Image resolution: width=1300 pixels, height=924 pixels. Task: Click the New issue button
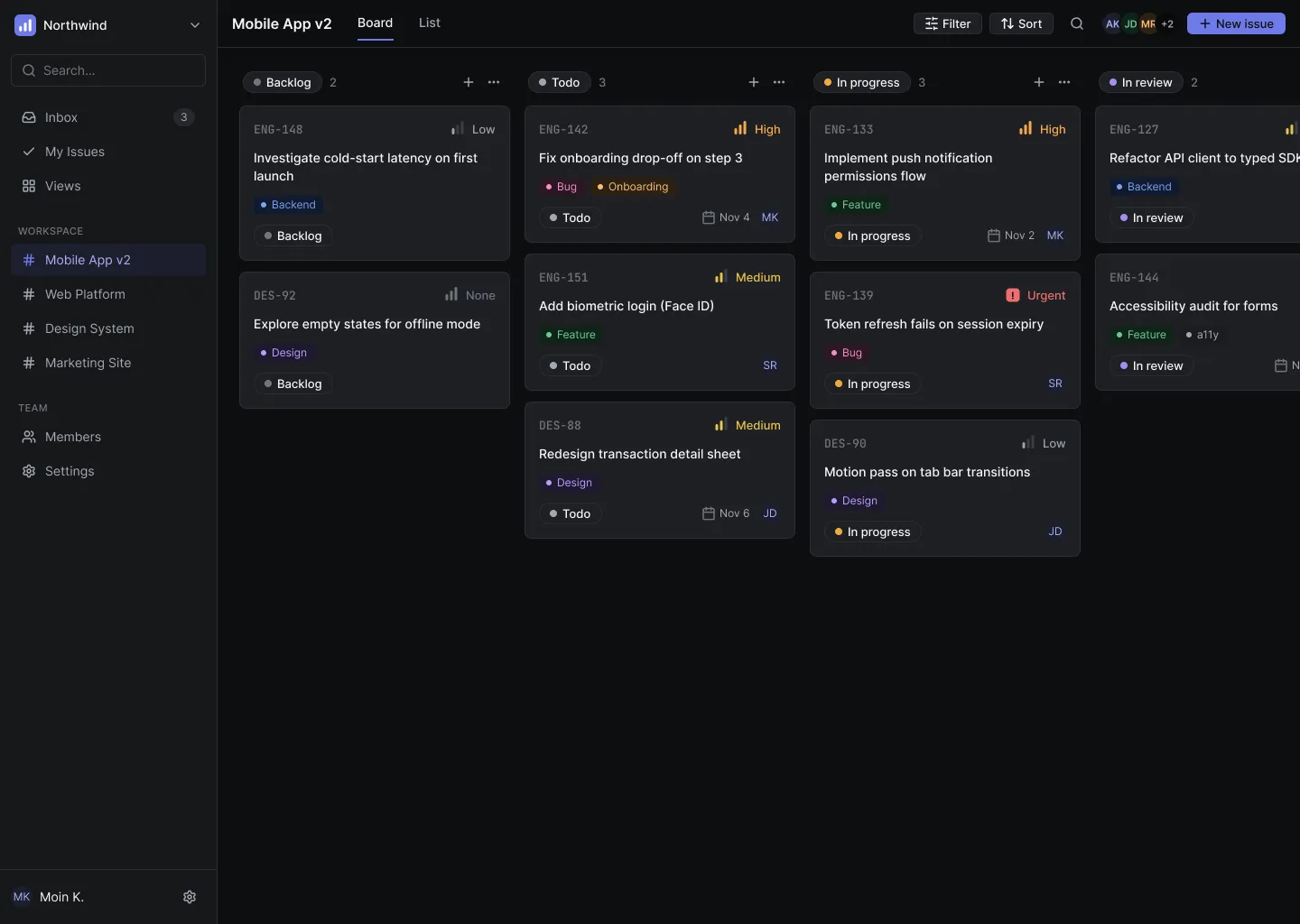coord(1236,24)
